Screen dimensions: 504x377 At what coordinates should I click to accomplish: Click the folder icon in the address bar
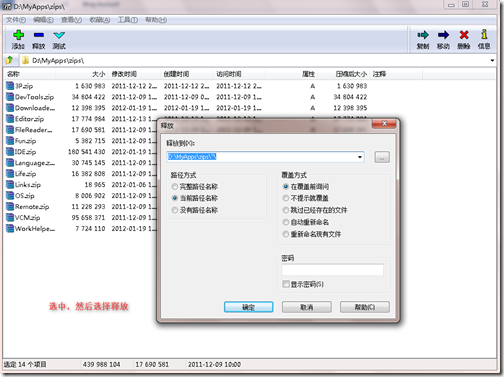[x=25, y=60]
